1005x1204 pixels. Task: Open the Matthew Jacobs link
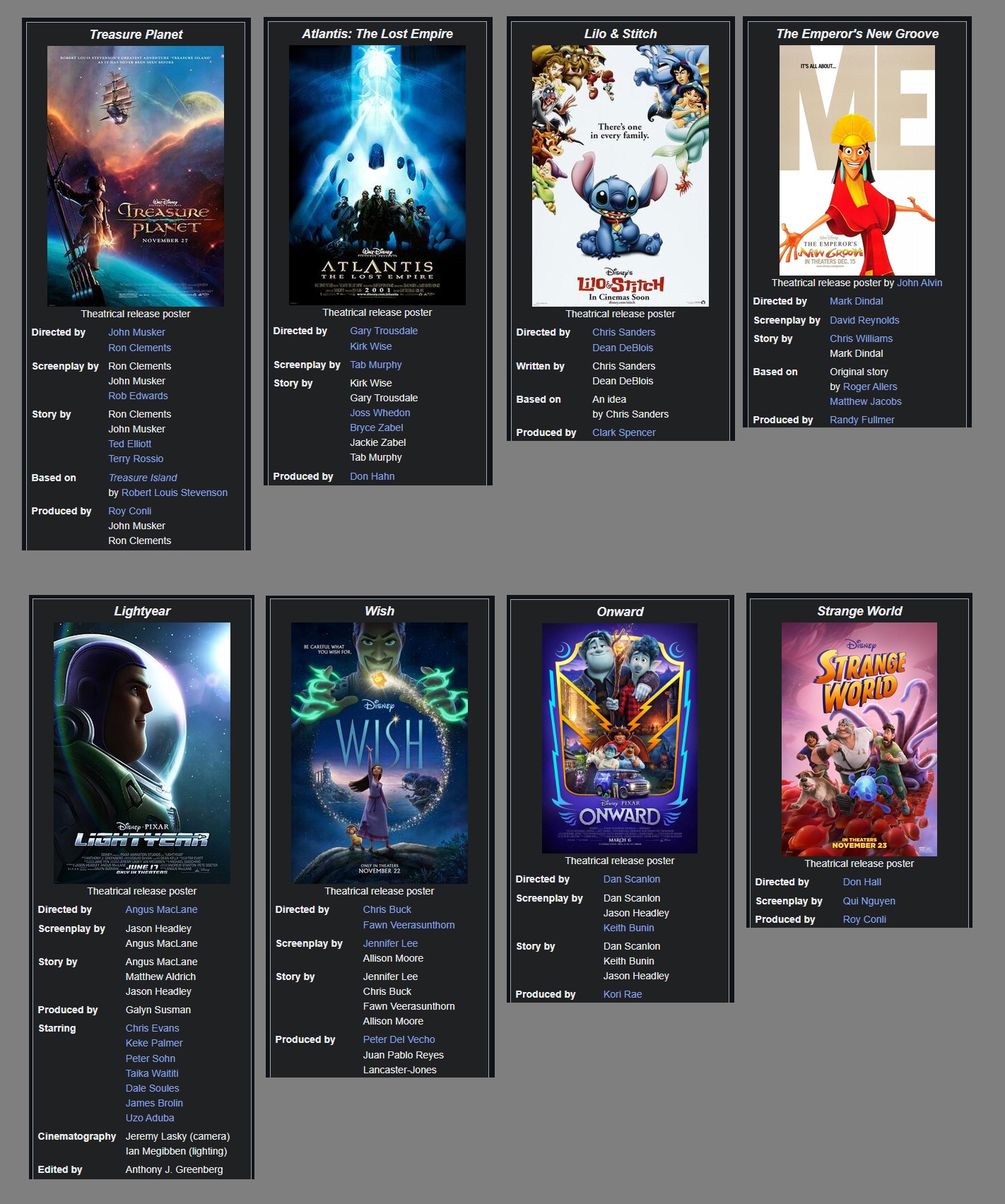click(x=865, y=401)
